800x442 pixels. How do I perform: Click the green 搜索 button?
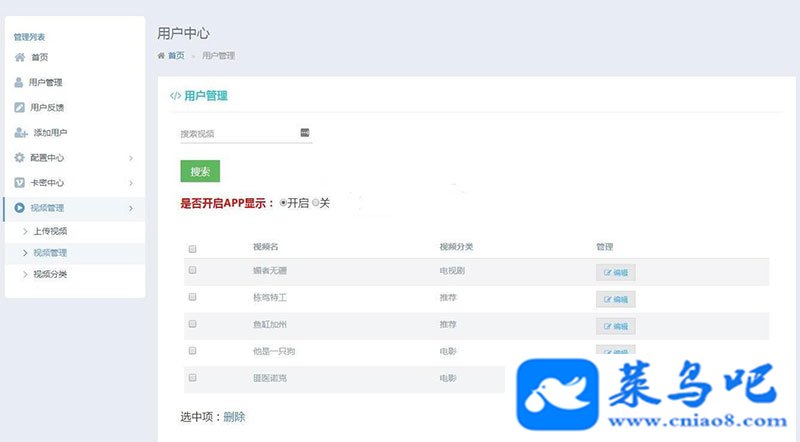click(x=200, y=171)
